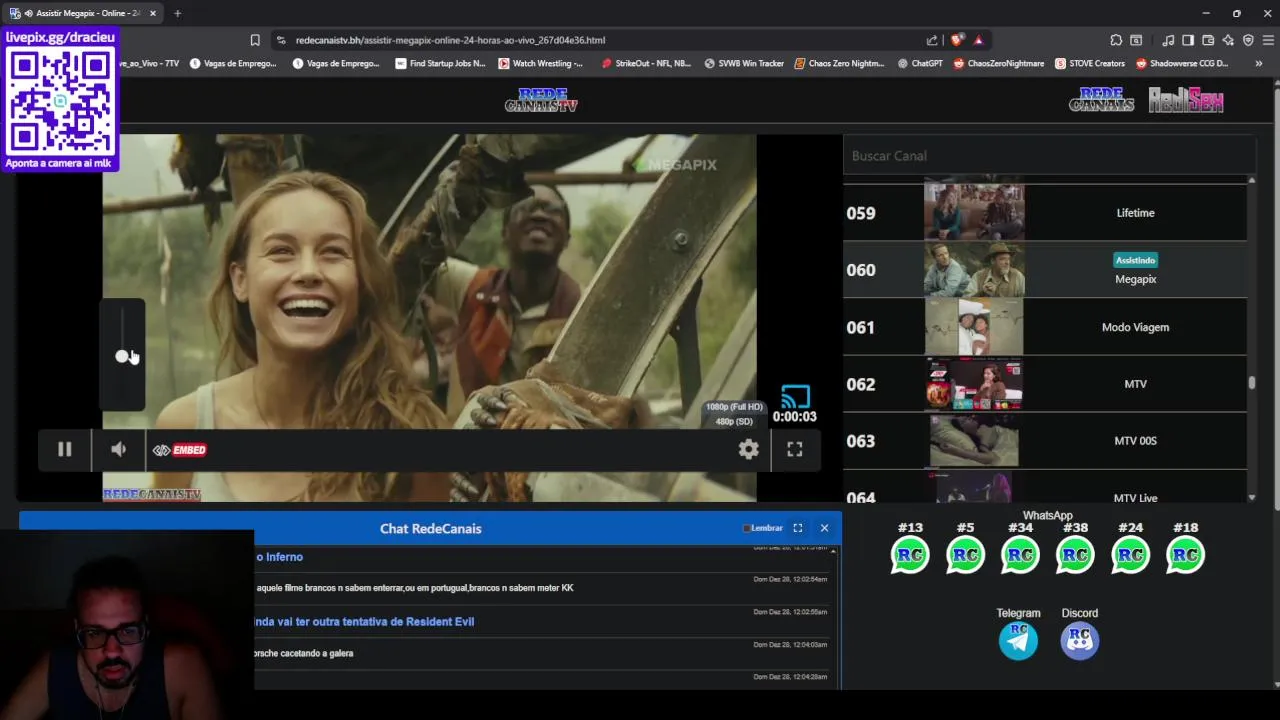Image resolution: width=1280 pixels, height=720 pixels.
Task: Click the share icon in the address bar
Action: click(932, 40)
